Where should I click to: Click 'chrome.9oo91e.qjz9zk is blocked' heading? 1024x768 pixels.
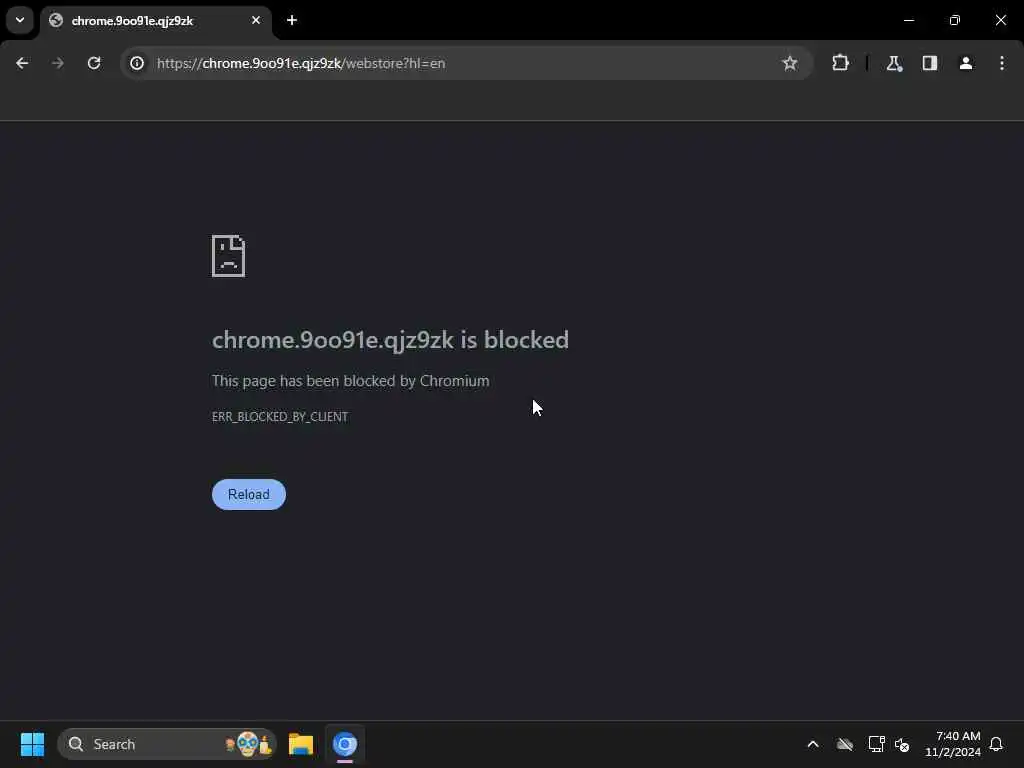(x=391, y=340)
